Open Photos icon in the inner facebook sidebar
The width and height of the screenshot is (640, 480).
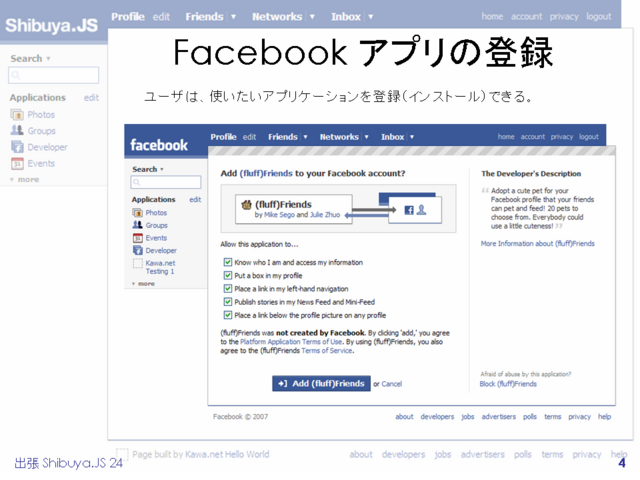137,213
